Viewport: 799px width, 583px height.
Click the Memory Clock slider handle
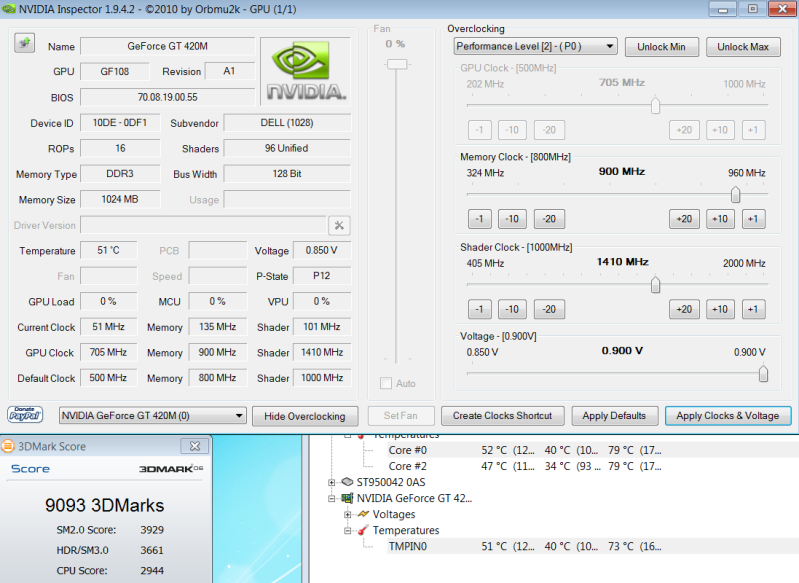point(735,194)
